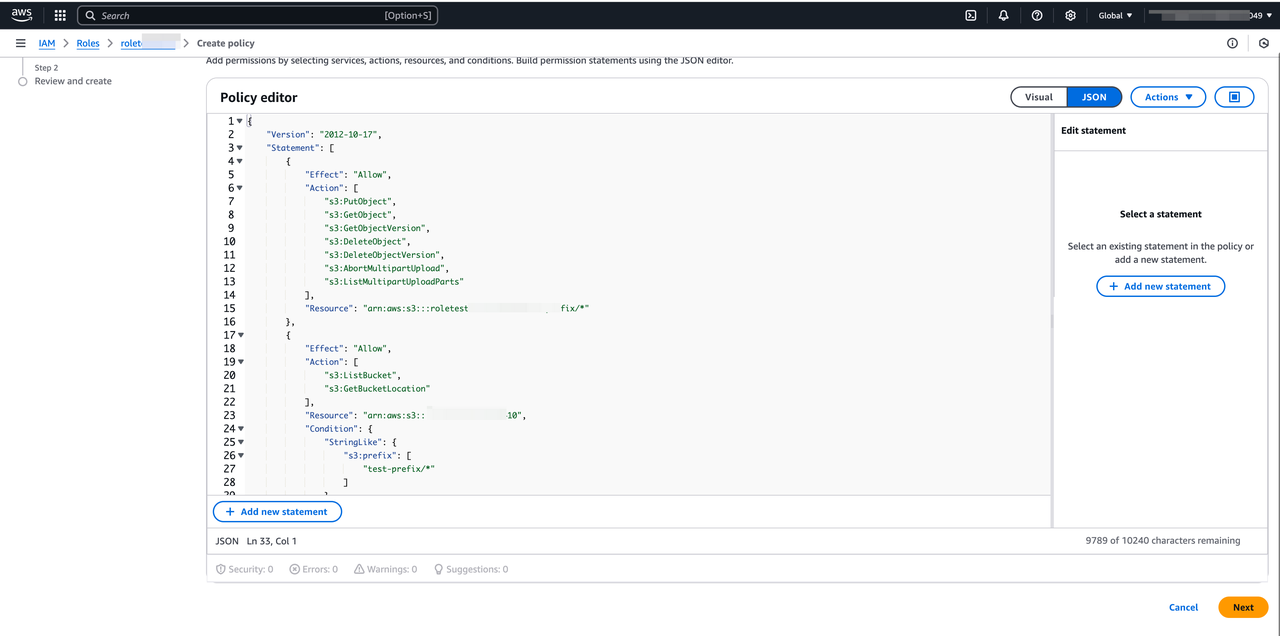This screenshot has width=1280, height=636.
Task: Toggle the side navigation hamburger menu
Action: click(x=20, y=43)
